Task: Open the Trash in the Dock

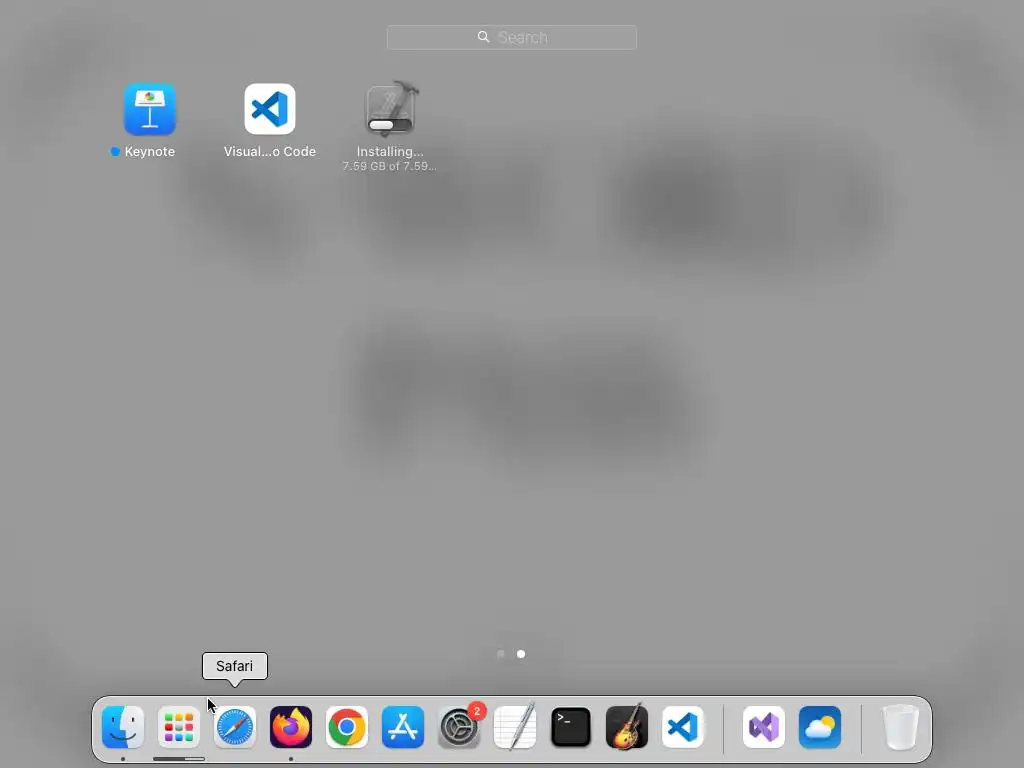Action: click(901, 727)
